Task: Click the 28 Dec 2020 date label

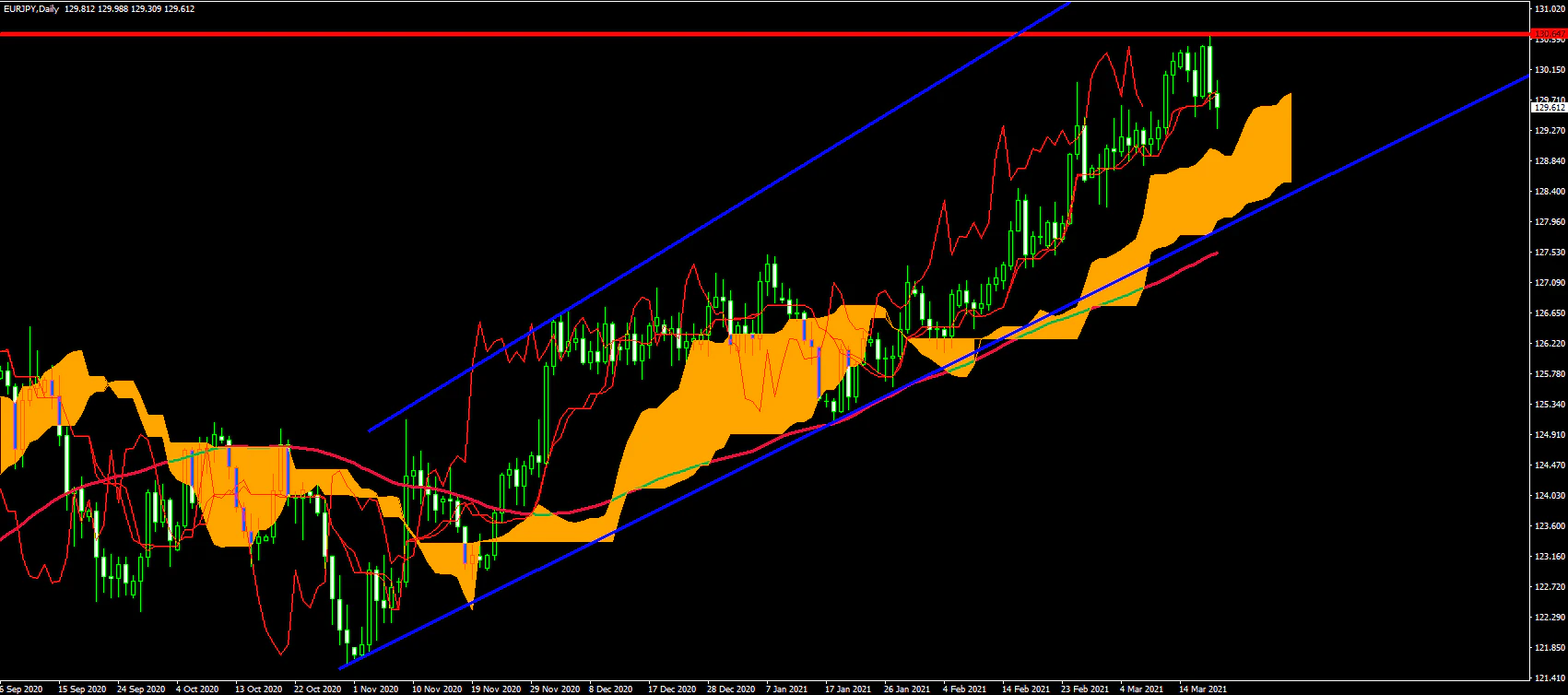Action: (x=730, y=689)
